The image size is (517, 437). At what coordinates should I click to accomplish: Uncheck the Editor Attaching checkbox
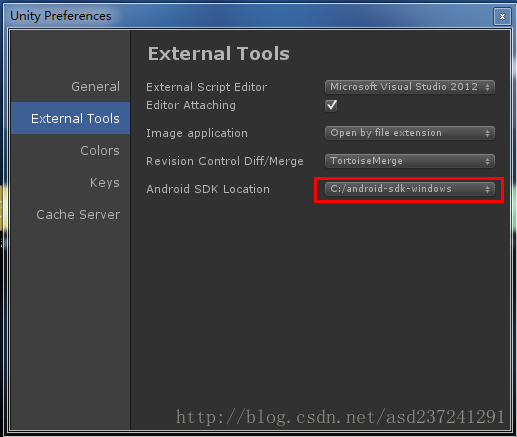(x=331, y=106)
